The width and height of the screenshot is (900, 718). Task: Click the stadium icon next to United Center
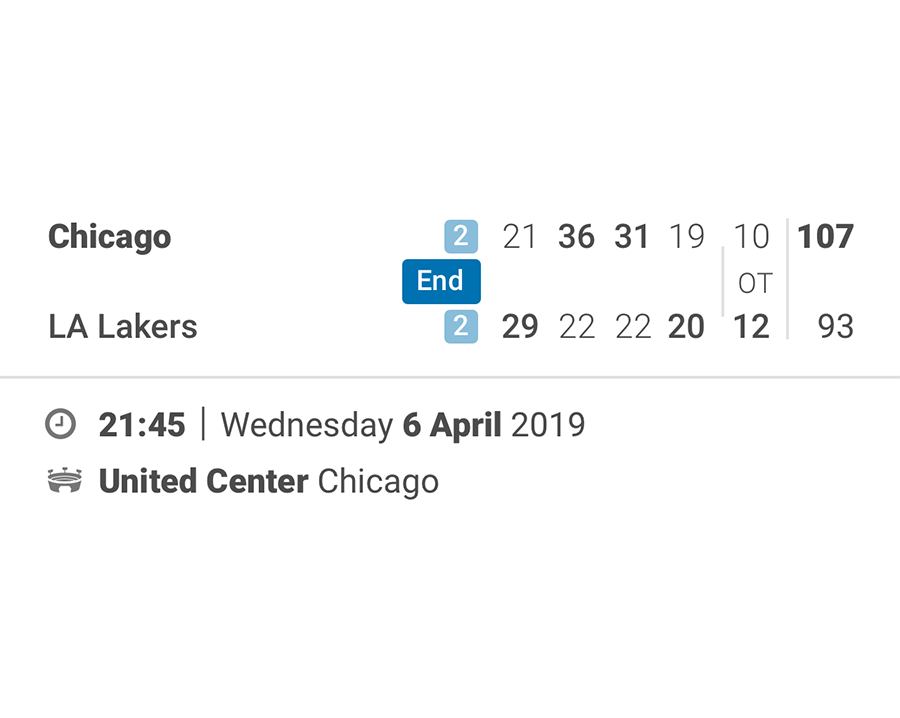tap(62, 481)
